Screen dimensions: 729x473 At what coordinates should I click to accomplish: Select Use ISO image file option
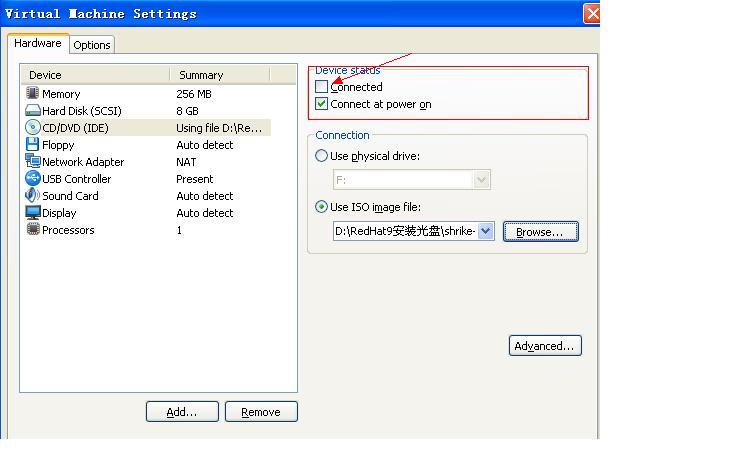(x=321, y=207)
